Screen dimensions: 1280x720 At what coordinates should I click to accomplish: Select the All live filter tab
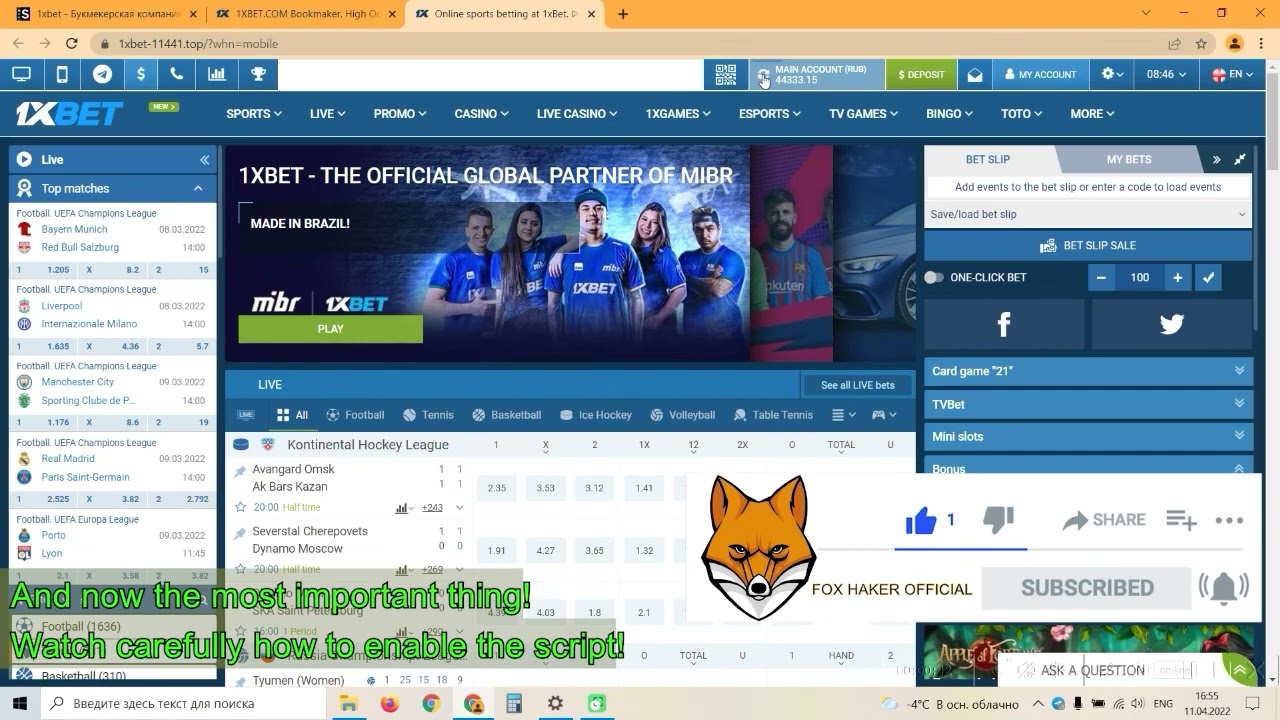[293, 415]
